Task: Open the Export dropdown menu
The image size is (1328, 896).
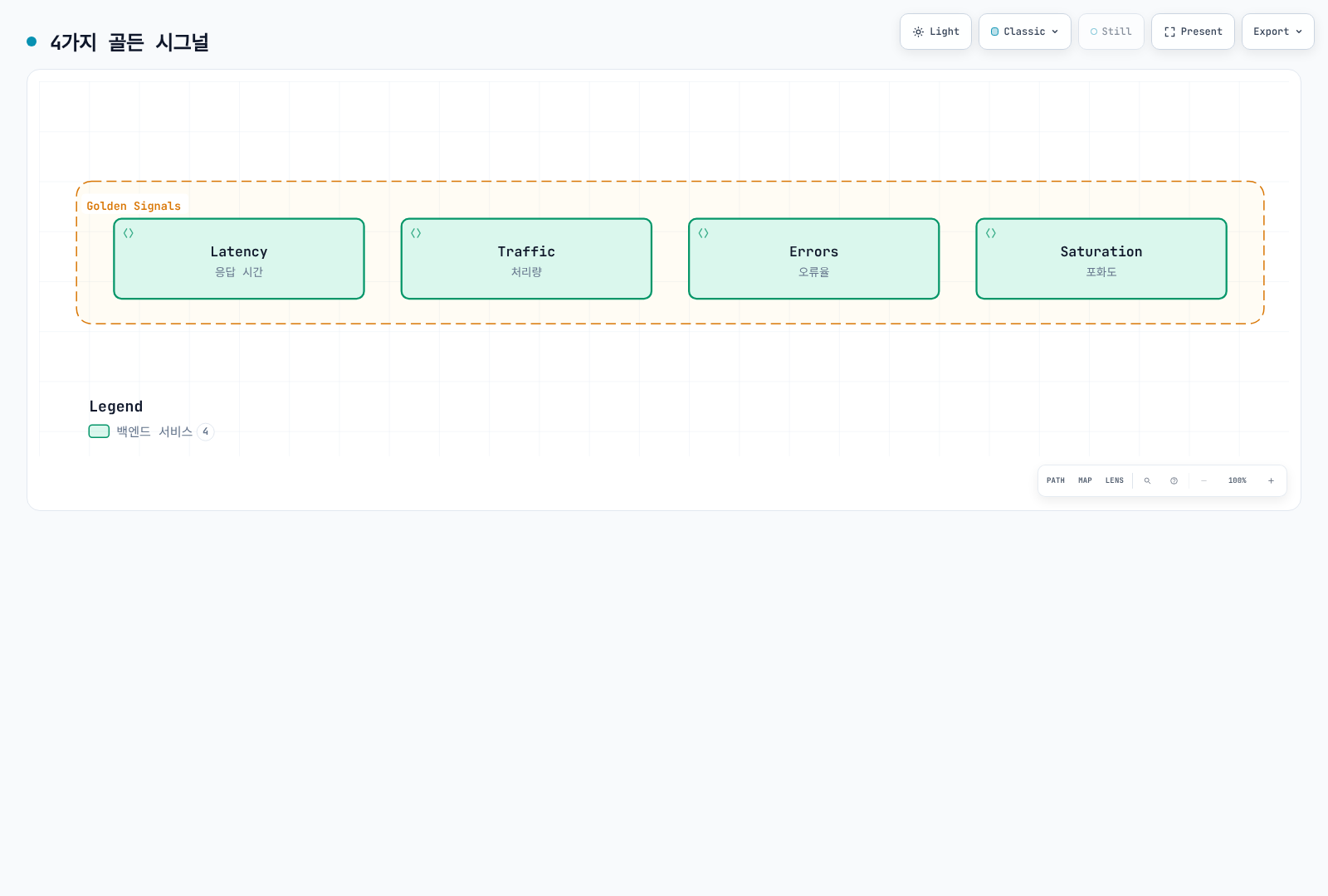Action: tap(1278, 32)
